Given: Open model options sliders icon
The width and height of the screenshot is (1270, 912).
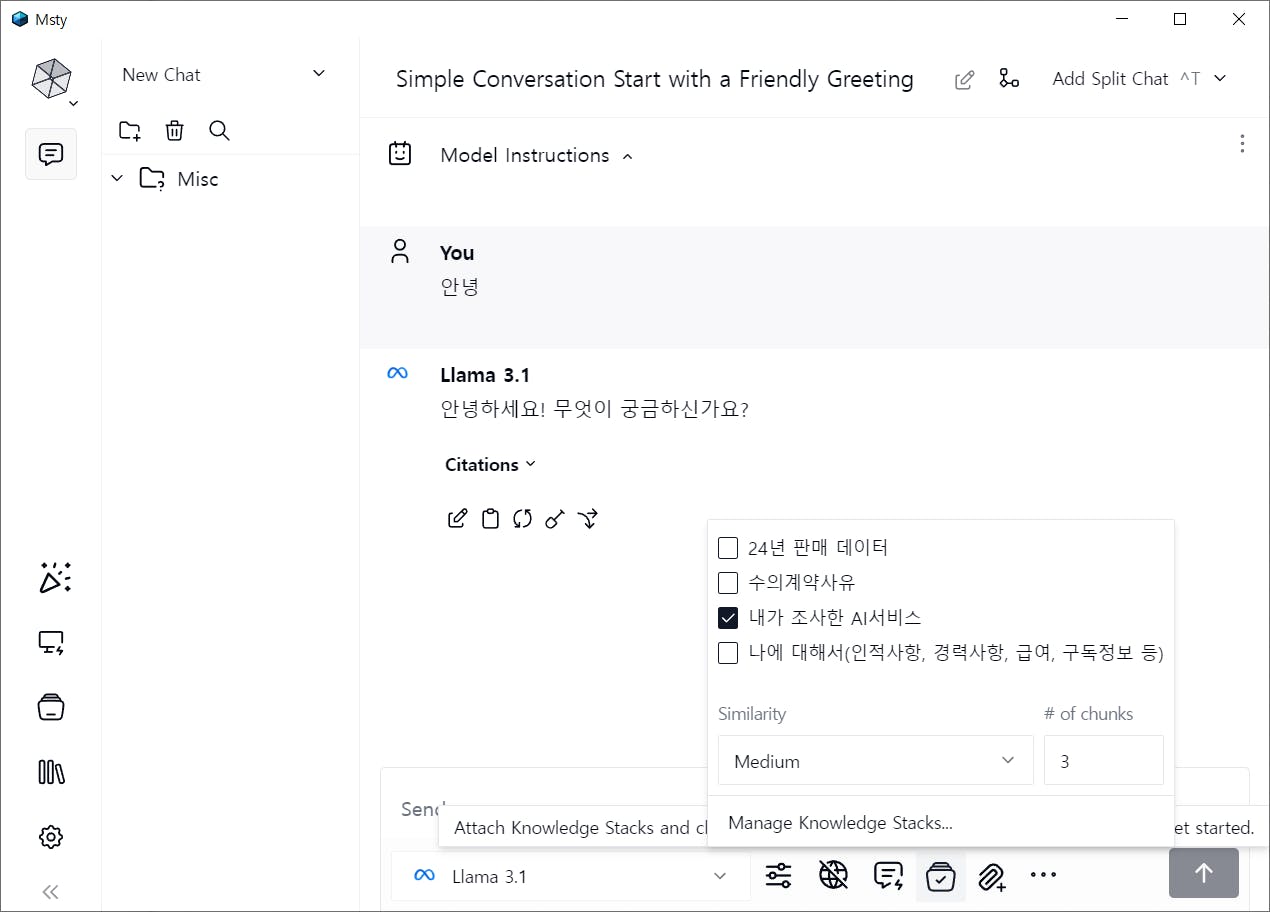Looking at the screenshot, I should pos(779,876).
